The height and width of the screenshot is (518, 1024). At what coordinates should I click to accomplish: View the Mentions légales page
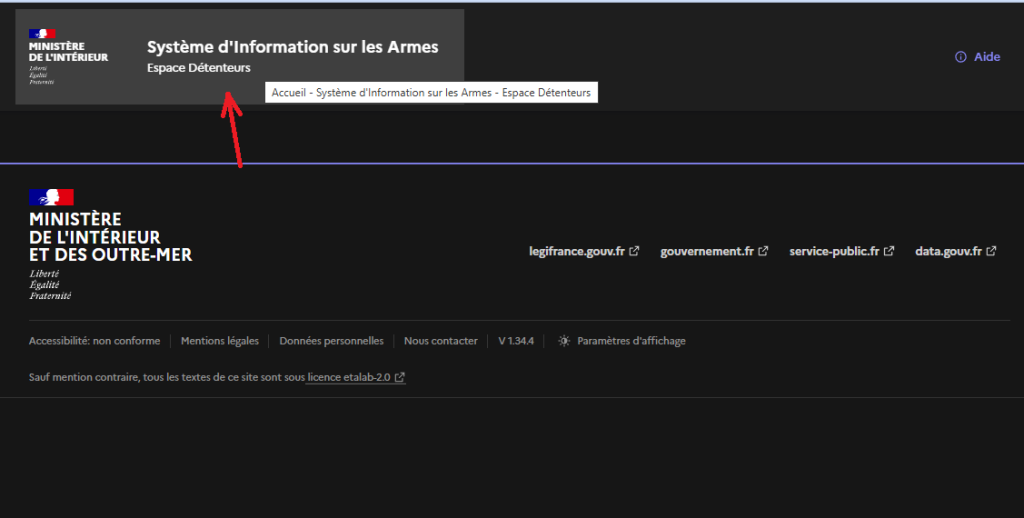pyautogui.click(x=219, y=341)
